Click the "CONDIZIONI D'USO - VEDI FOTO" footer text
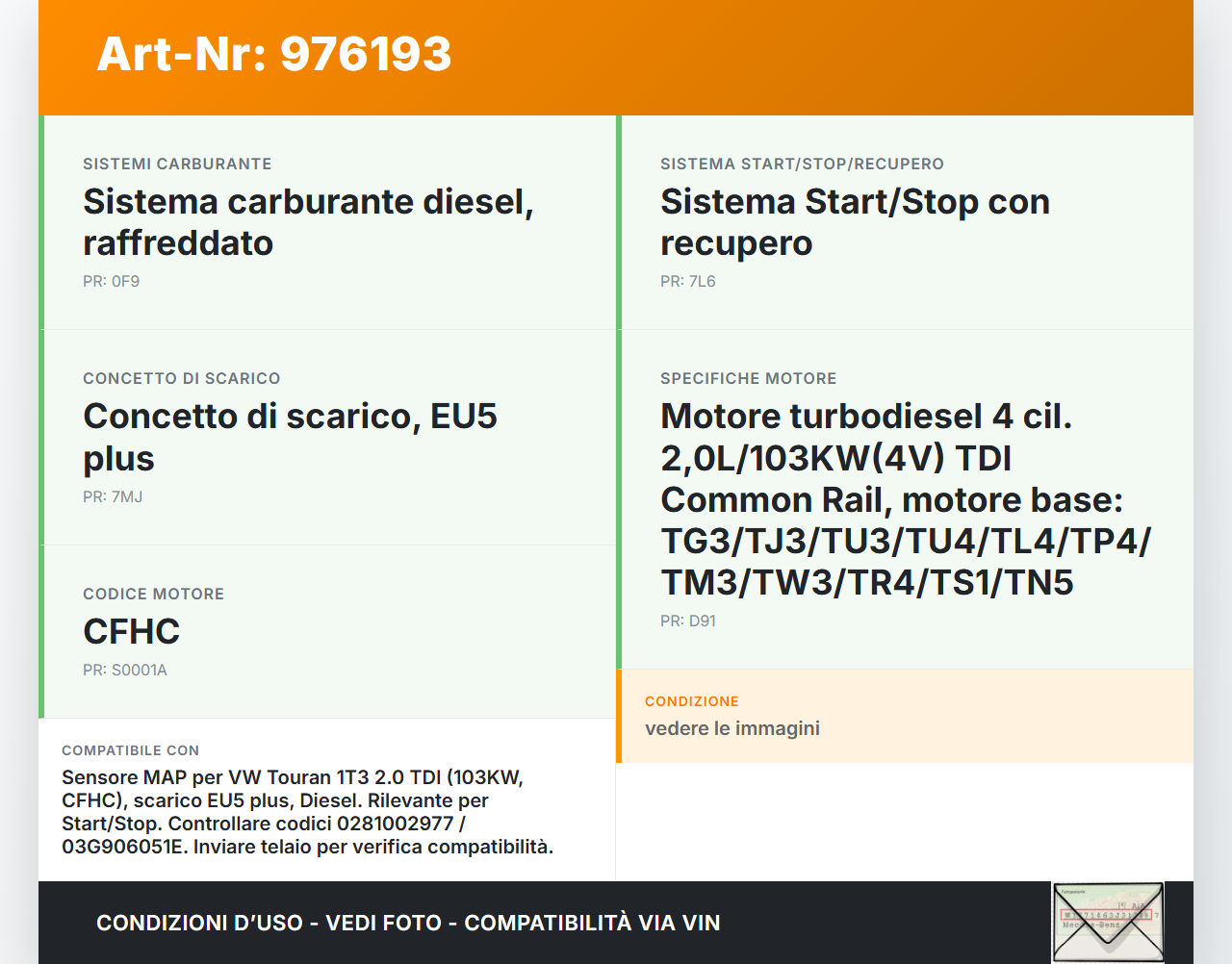The height and width of the screenshot is (964, 1232). [x=408, y=923]
